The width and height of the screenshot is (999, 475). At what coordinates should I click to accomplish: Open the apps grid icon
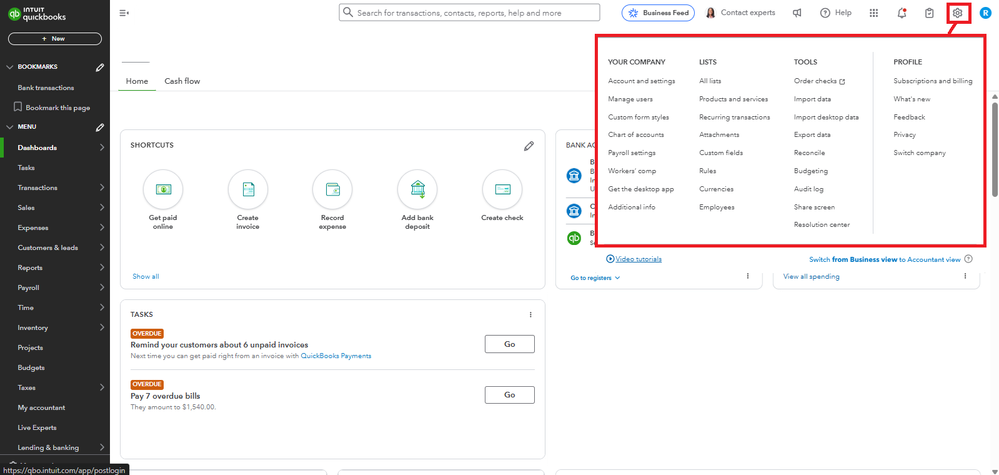(x=874, y=13)
